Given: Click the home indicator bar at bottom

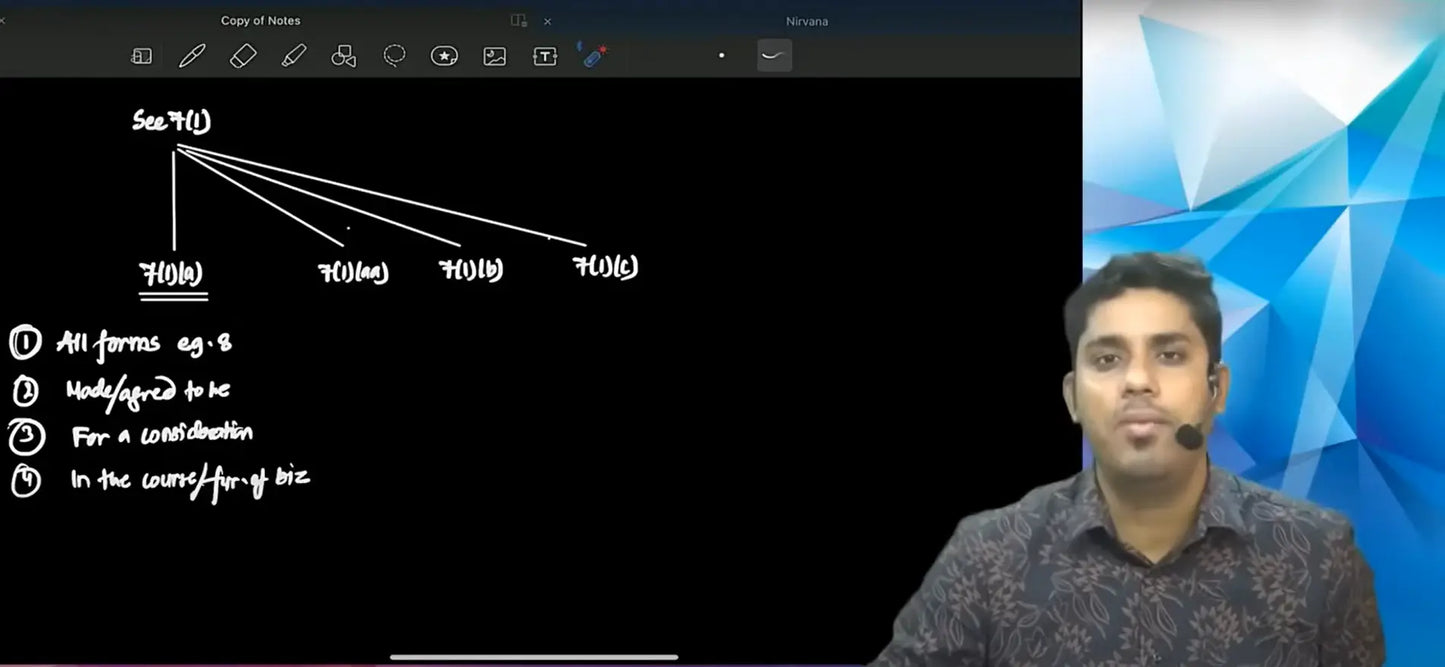Looking at the screenshot, I should point(533,657).
